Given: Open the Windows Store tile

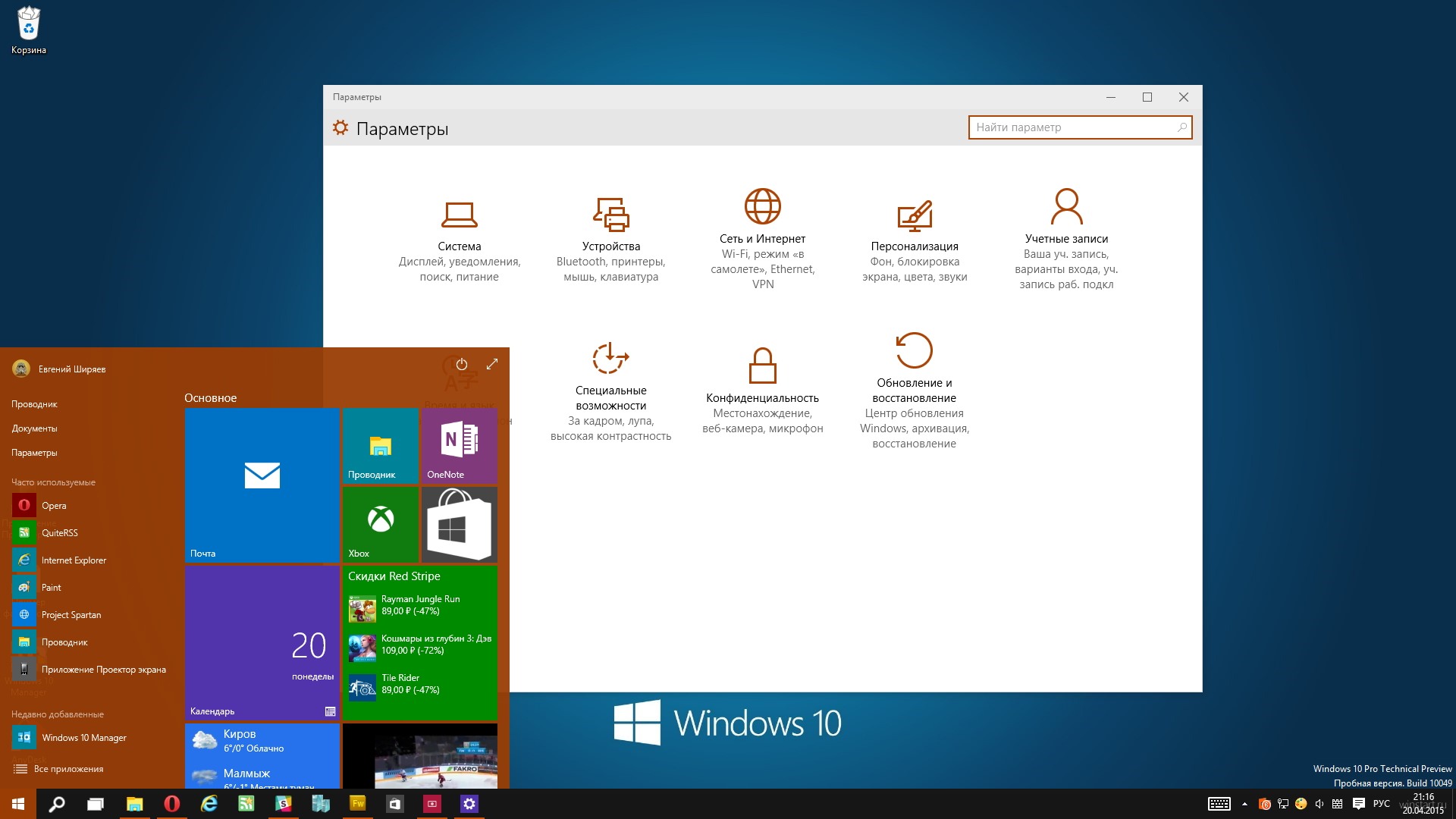Looking at the screenshot, I should click(460, 525).
